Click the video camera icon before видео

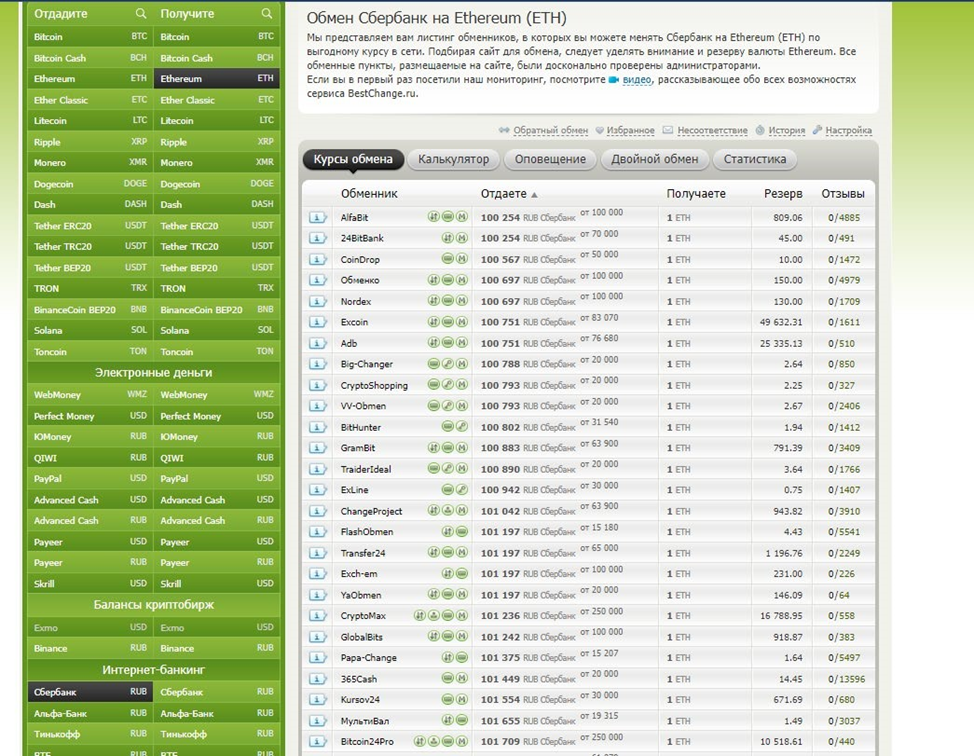[x=613, y=80]
